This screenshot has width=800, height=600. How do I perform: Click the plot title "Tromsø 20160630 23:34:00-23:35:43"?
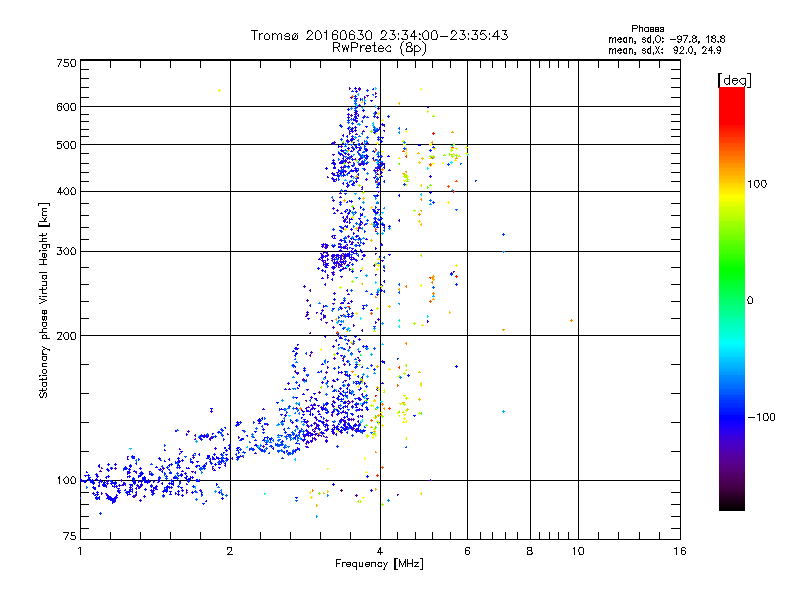[379, 35]
